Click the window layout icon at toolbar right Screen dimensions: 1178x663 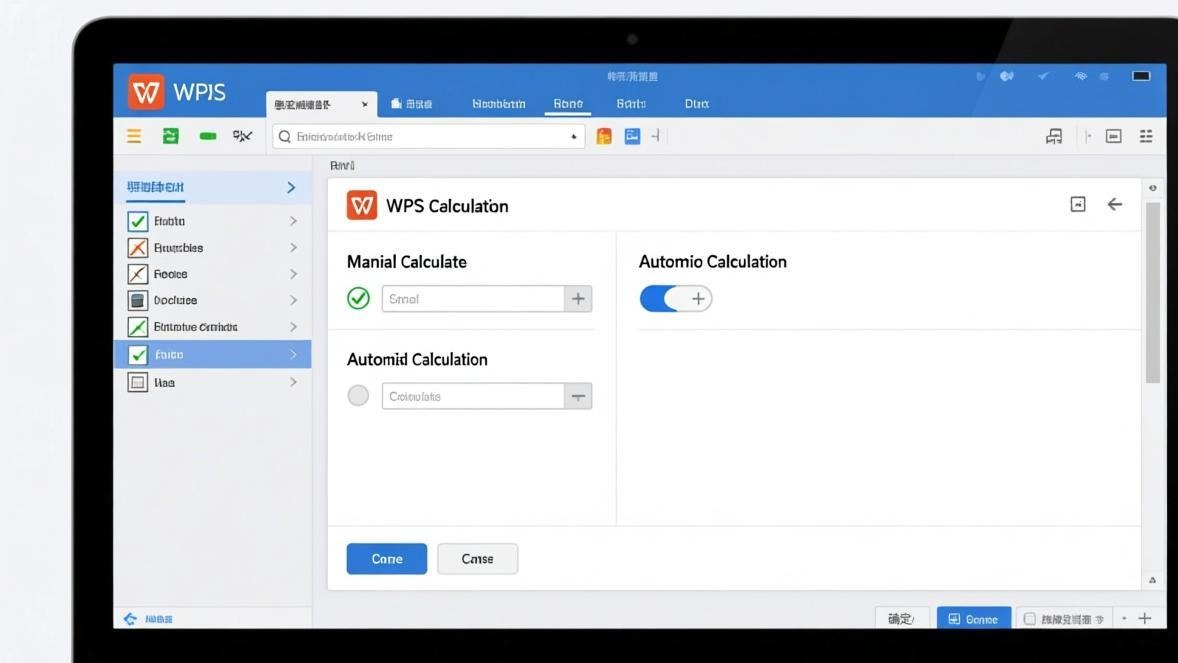[1114, 136]
